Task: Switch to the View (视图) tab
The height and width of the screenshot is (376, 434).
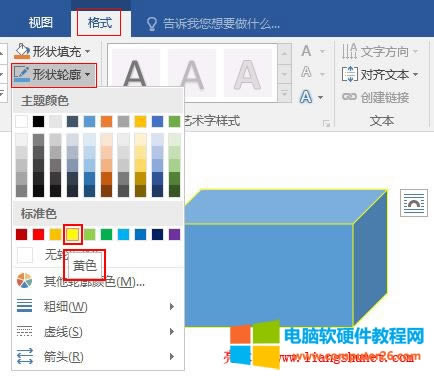Action: coord(40,23)
